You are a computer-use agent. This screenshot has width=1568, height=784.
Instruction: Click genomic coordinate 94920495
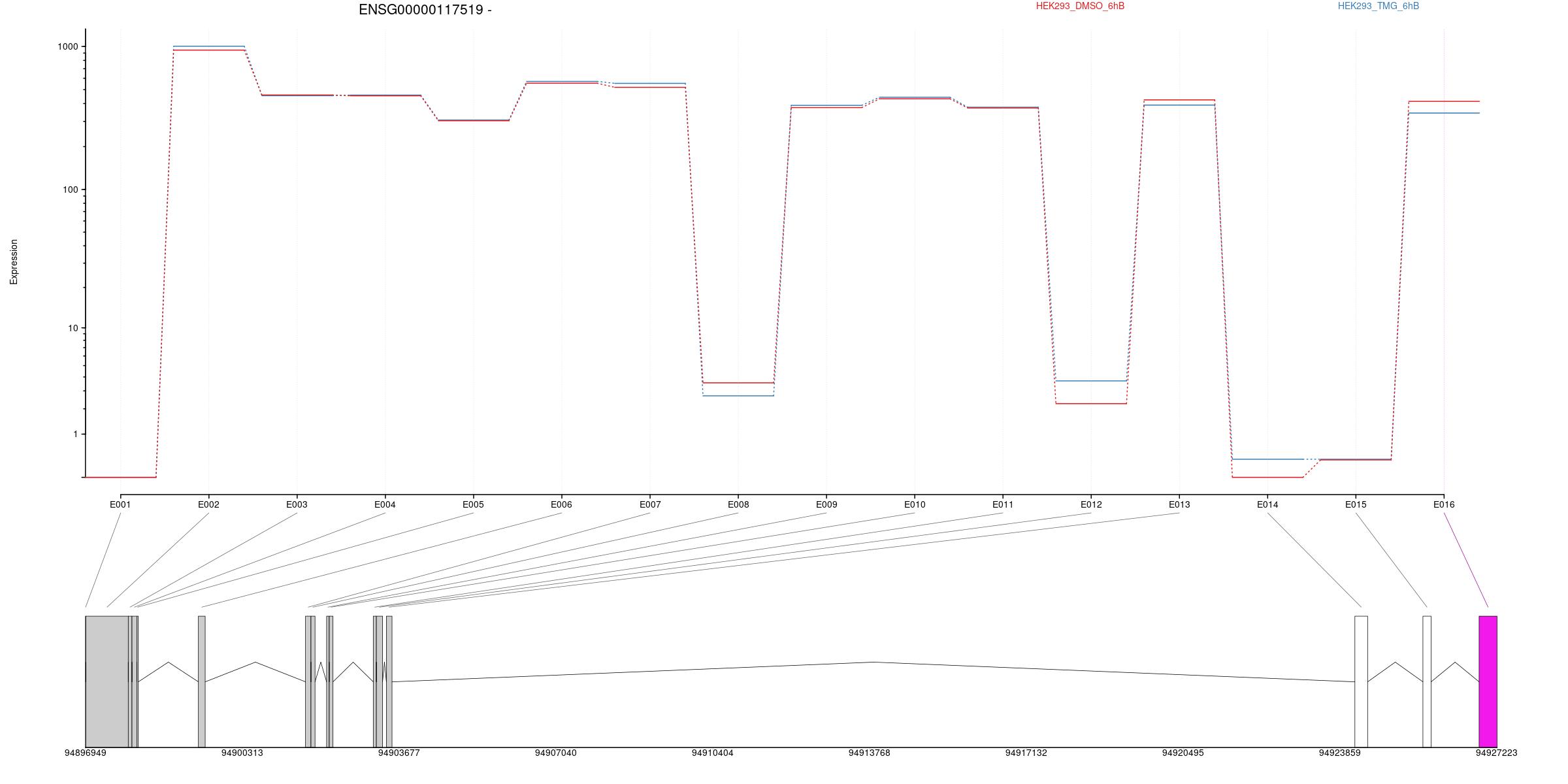pyautogui.click(x=1183, y=753)
